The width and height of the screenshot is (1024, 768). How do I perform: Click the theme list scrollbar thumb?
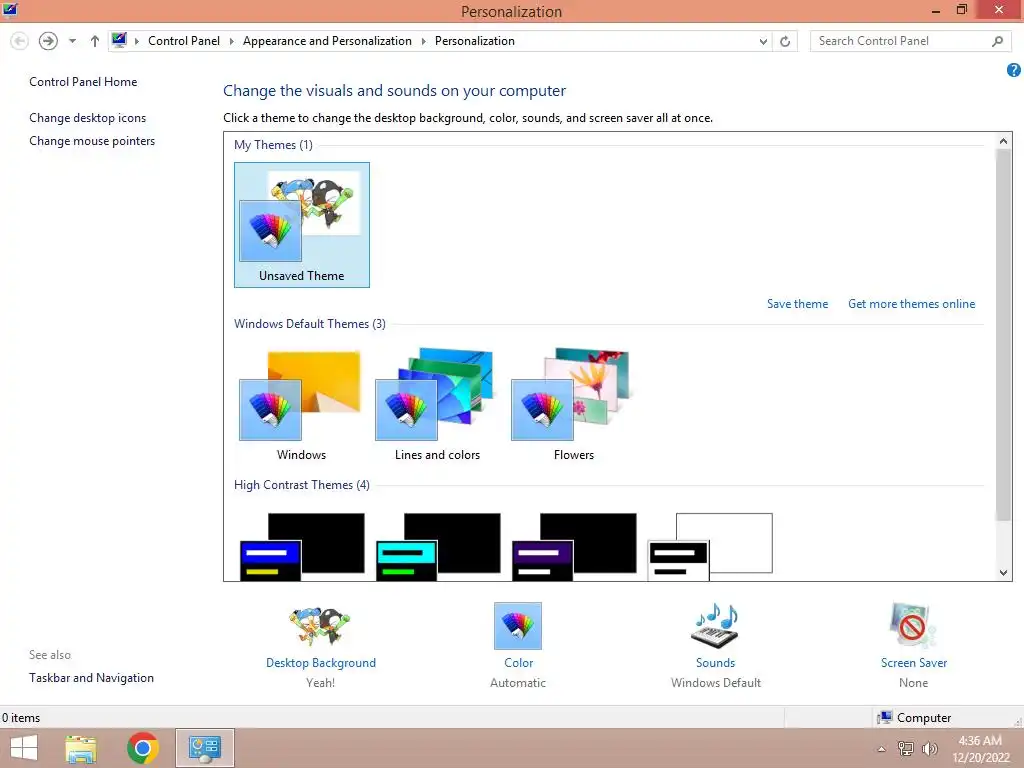click(1003, 334)
